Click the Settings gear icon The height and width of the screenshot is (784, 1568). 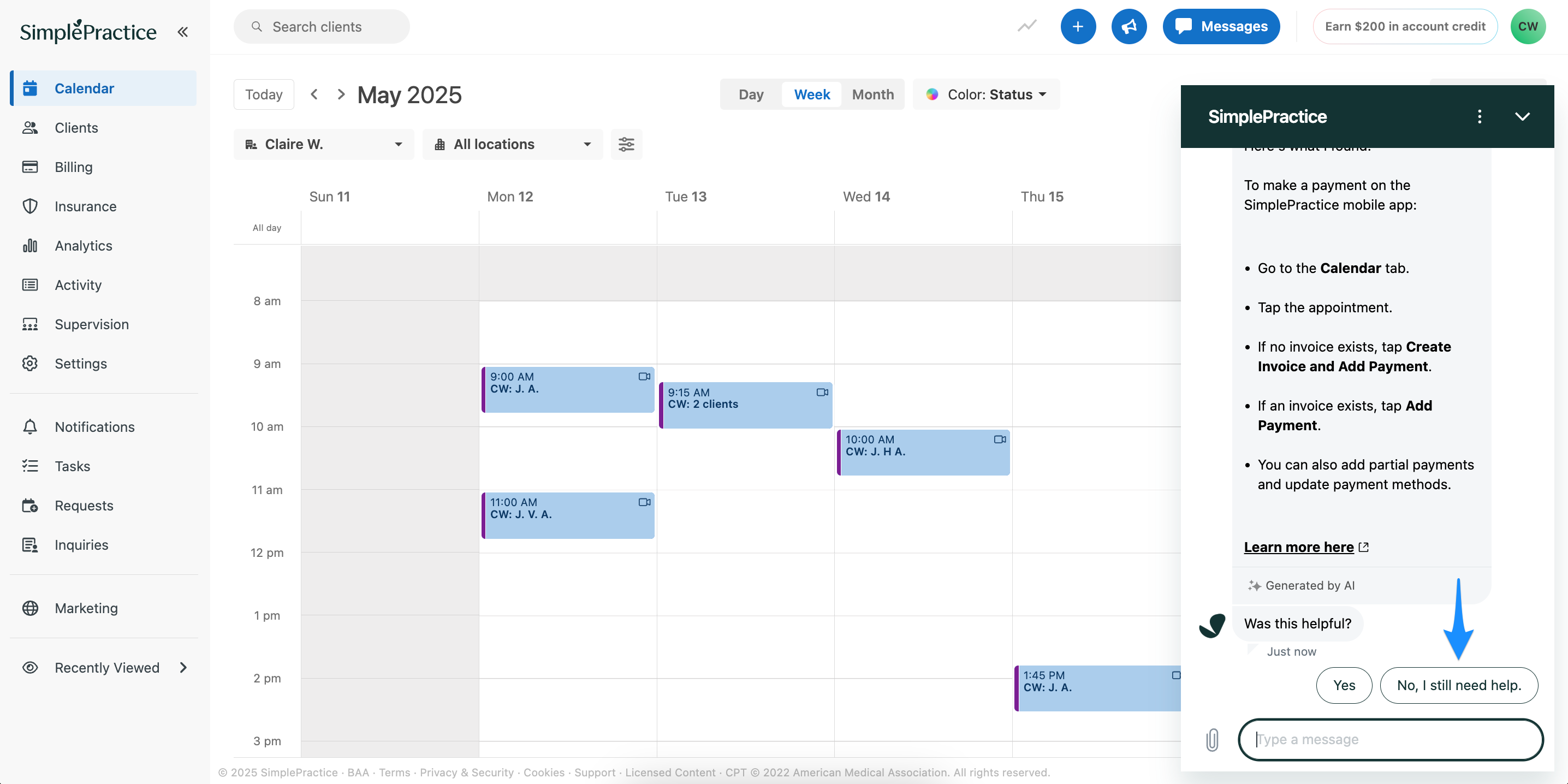tap(30, 364)
